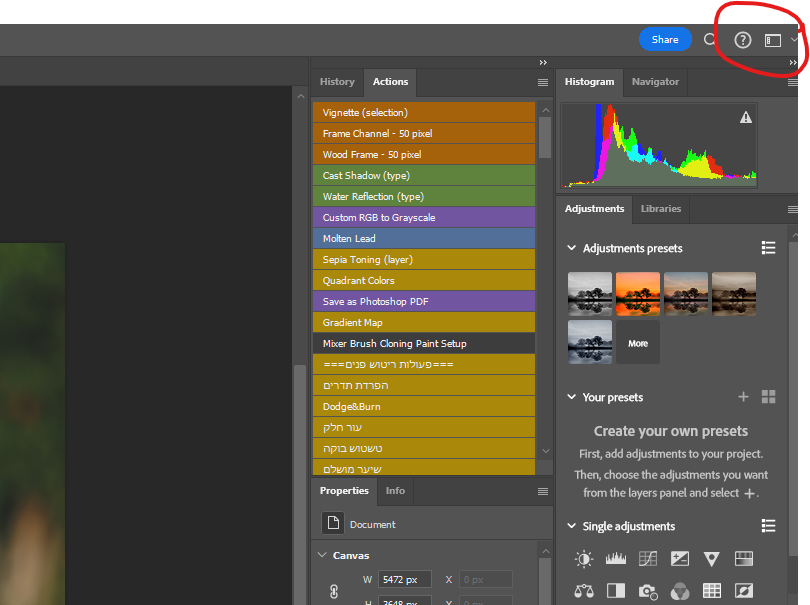Toggle Your presets grid view icon

pyautogui.click(x=768, y=397)
